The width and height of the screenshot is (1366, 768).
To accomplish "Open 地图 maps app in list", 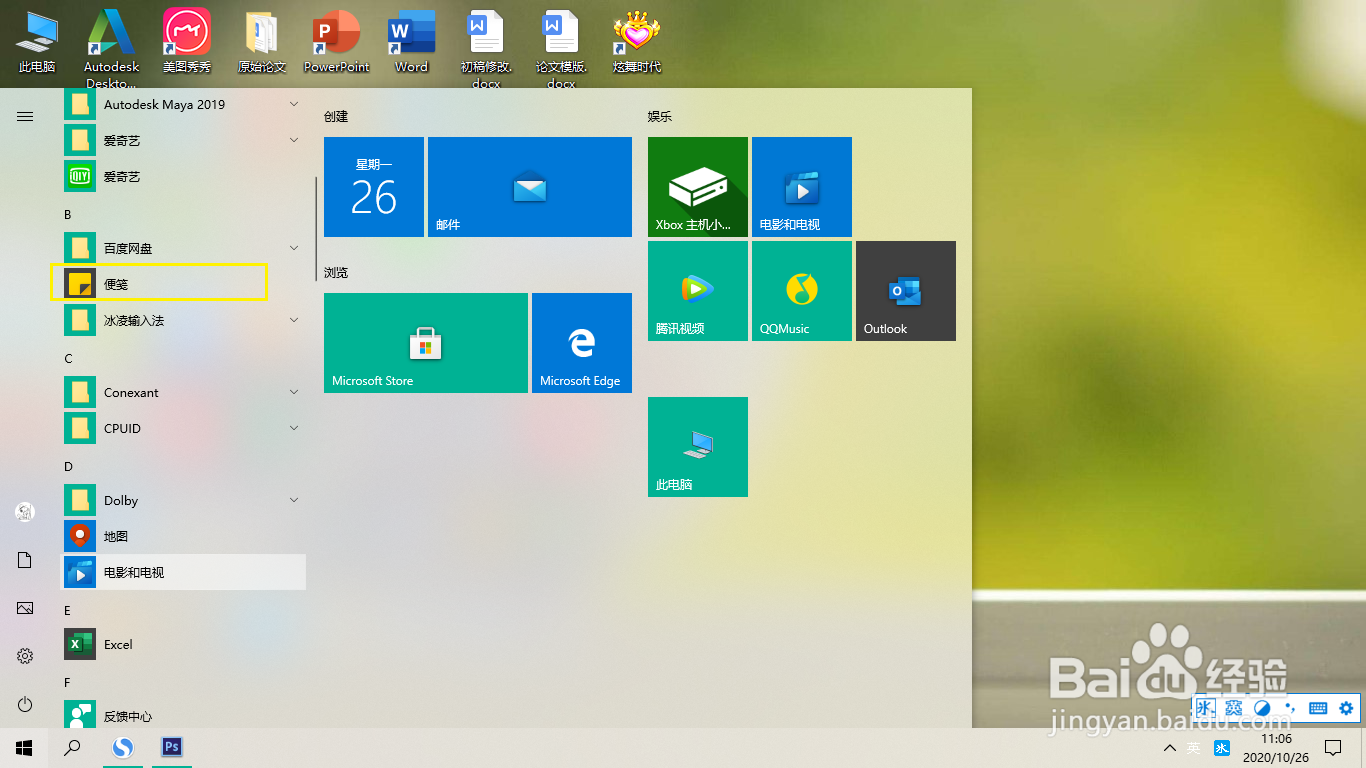I will [x=184, y=536].
